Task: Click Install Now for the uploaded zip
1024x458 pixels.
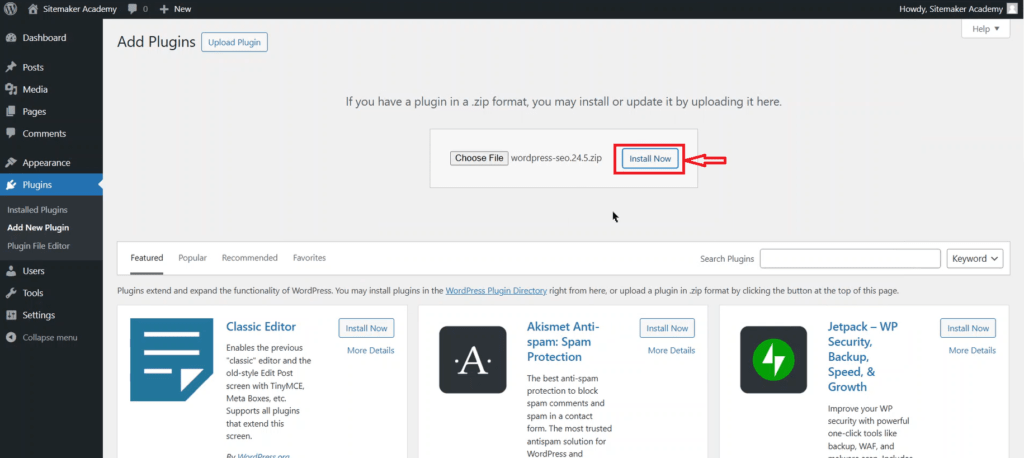Action: 650,159
